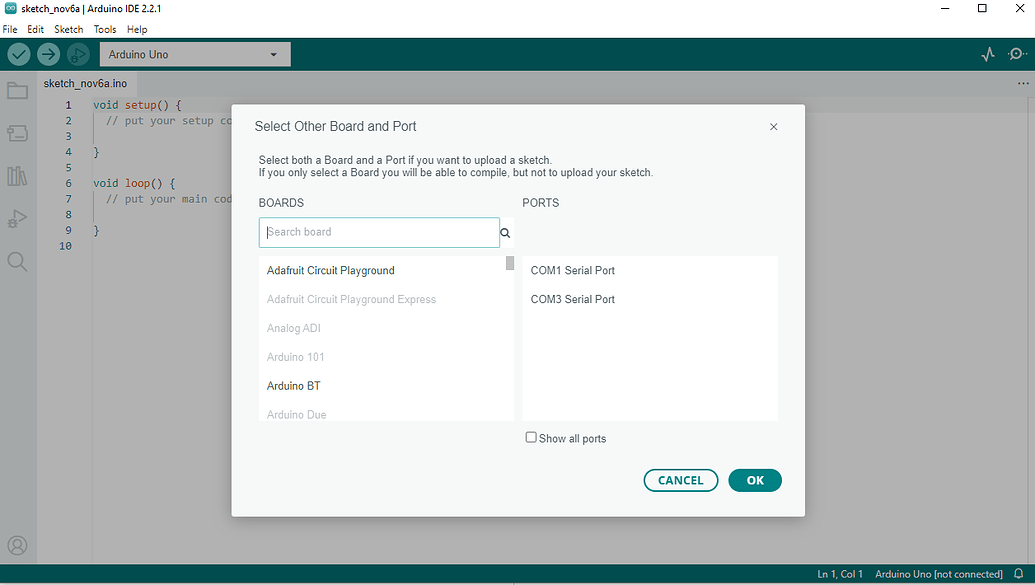Open the code pane options ellipsis menu
Screen dimensions: 1035x585
click(1022, 82)
